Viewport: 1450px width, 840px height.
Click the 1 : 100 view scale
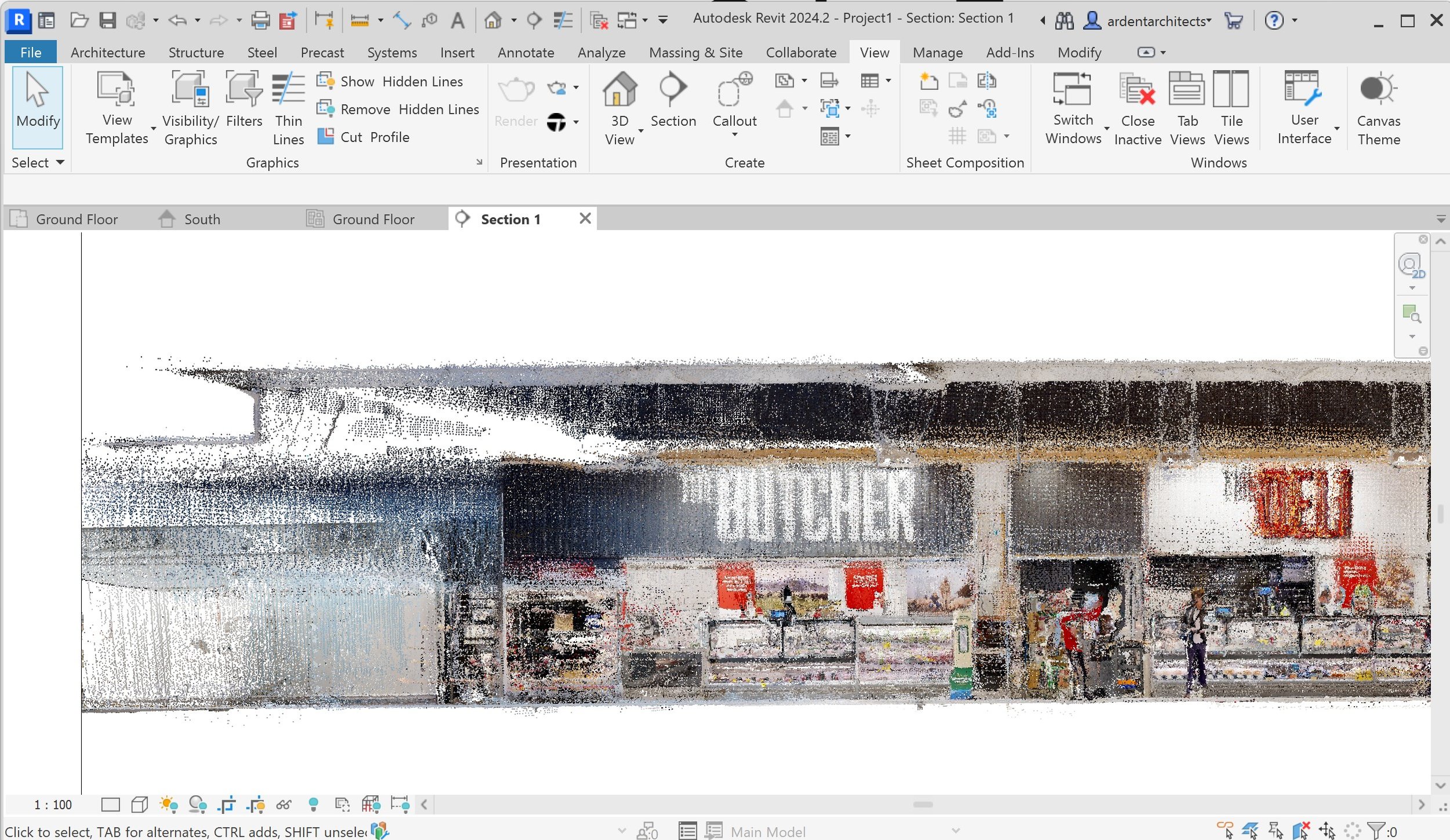coord(53,805)
